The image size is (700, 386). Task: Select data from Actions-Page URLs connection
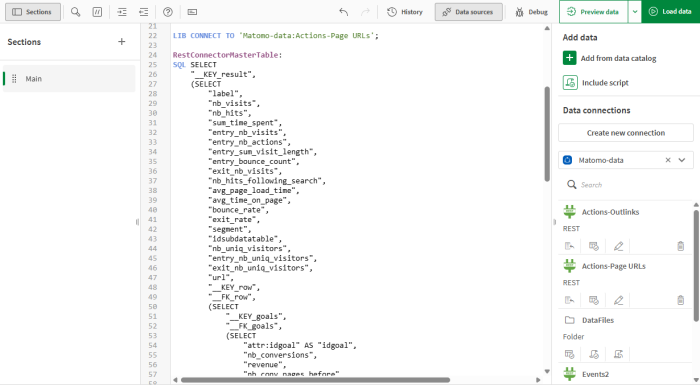594,300
